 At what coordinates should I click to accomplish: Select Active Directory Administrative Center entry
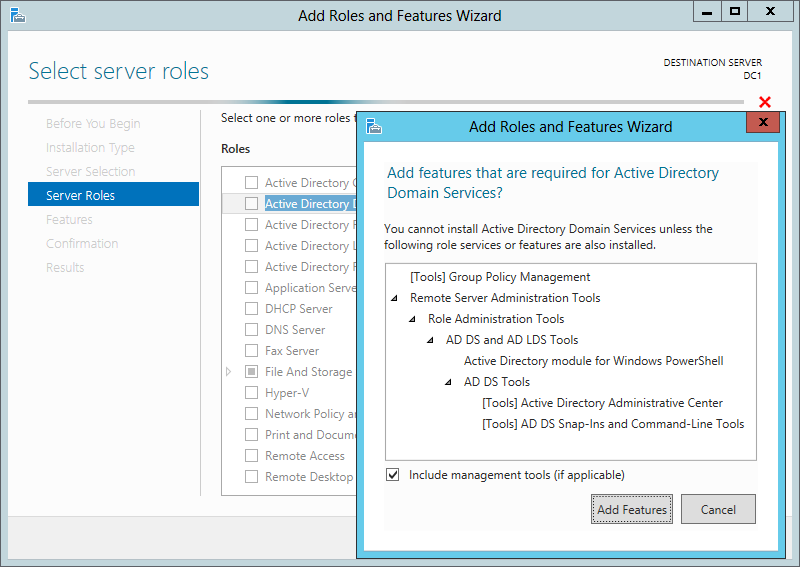[603, 403]
